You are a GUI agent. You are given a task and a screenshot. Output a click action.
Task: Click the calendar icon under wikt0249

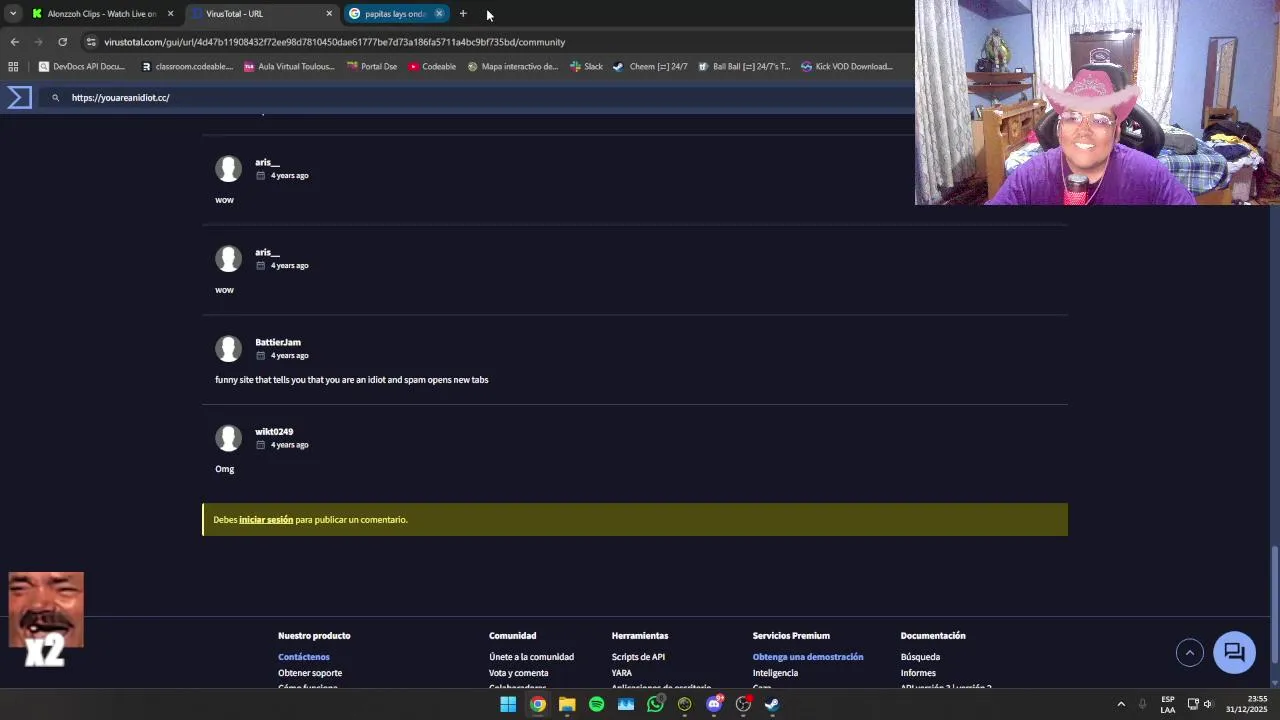[261, 445]
